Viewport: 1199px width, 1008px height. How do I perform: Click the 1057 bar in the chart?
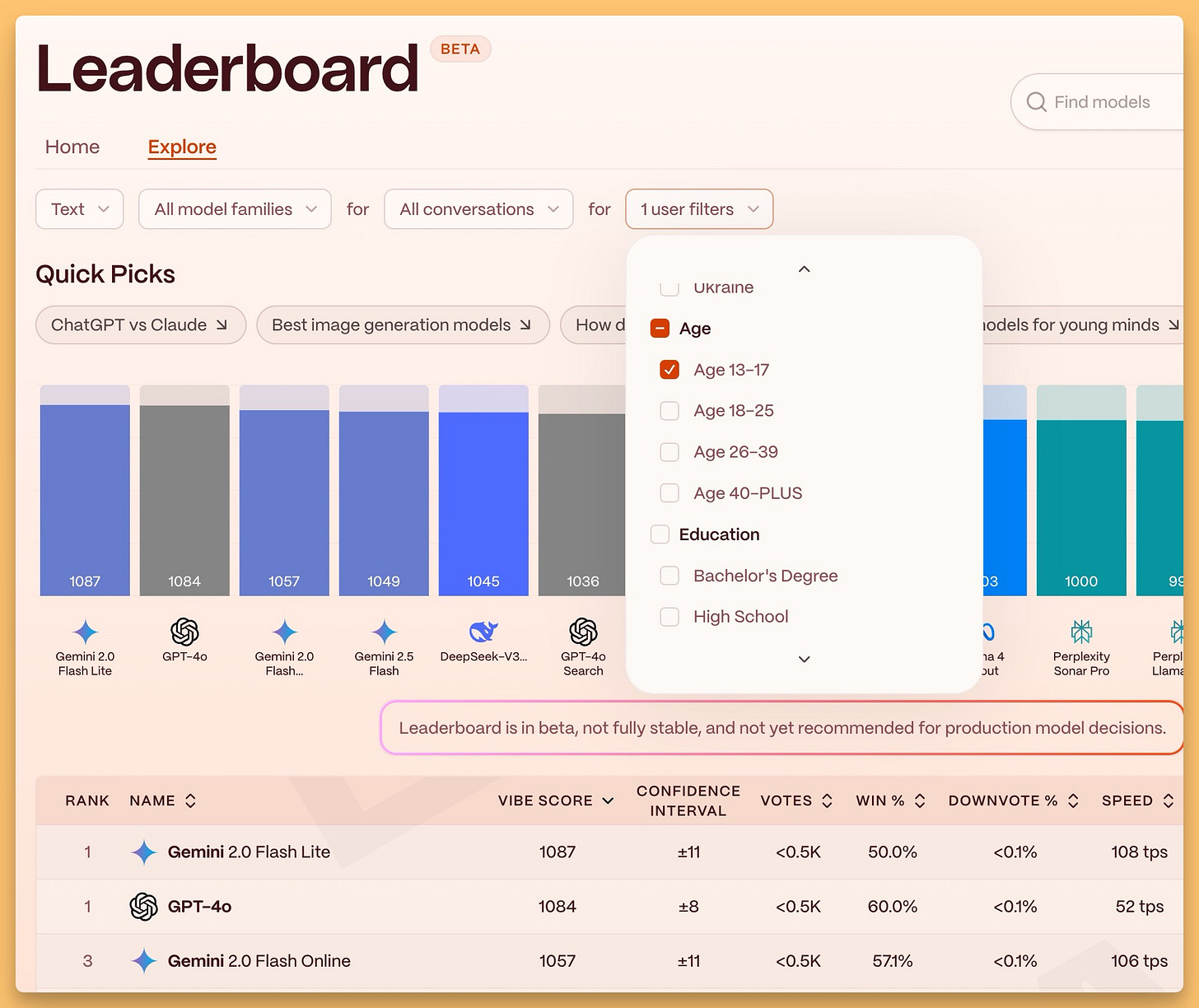coord(284,502)
